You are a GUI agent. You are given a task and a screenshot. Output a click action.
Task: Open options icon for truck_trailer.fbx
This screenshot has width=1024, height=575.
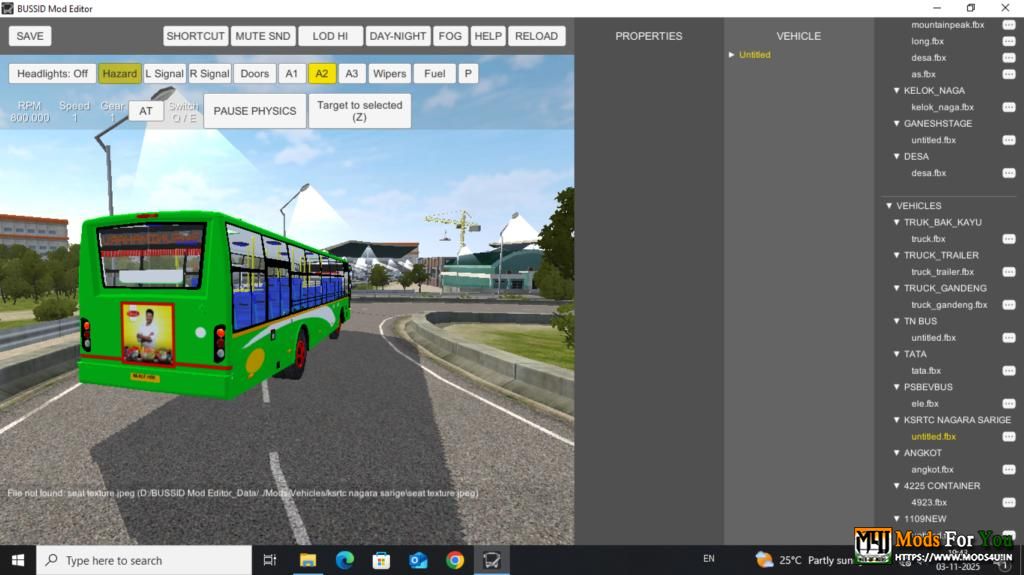tap(1009, 272)
